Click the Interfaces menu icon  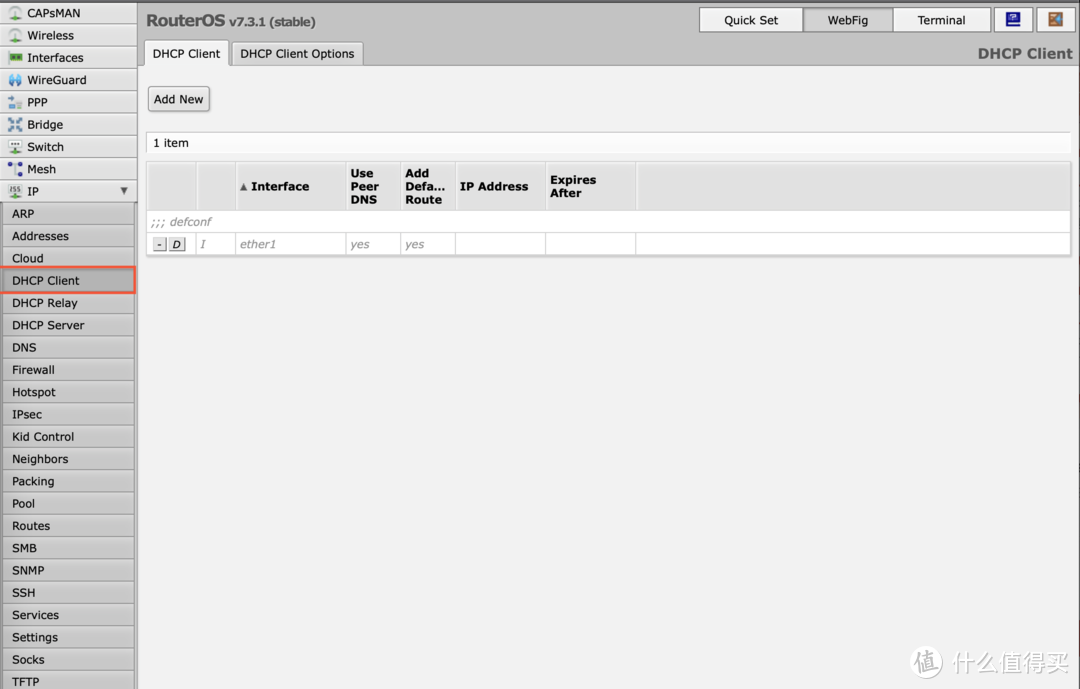coord(14,58)
